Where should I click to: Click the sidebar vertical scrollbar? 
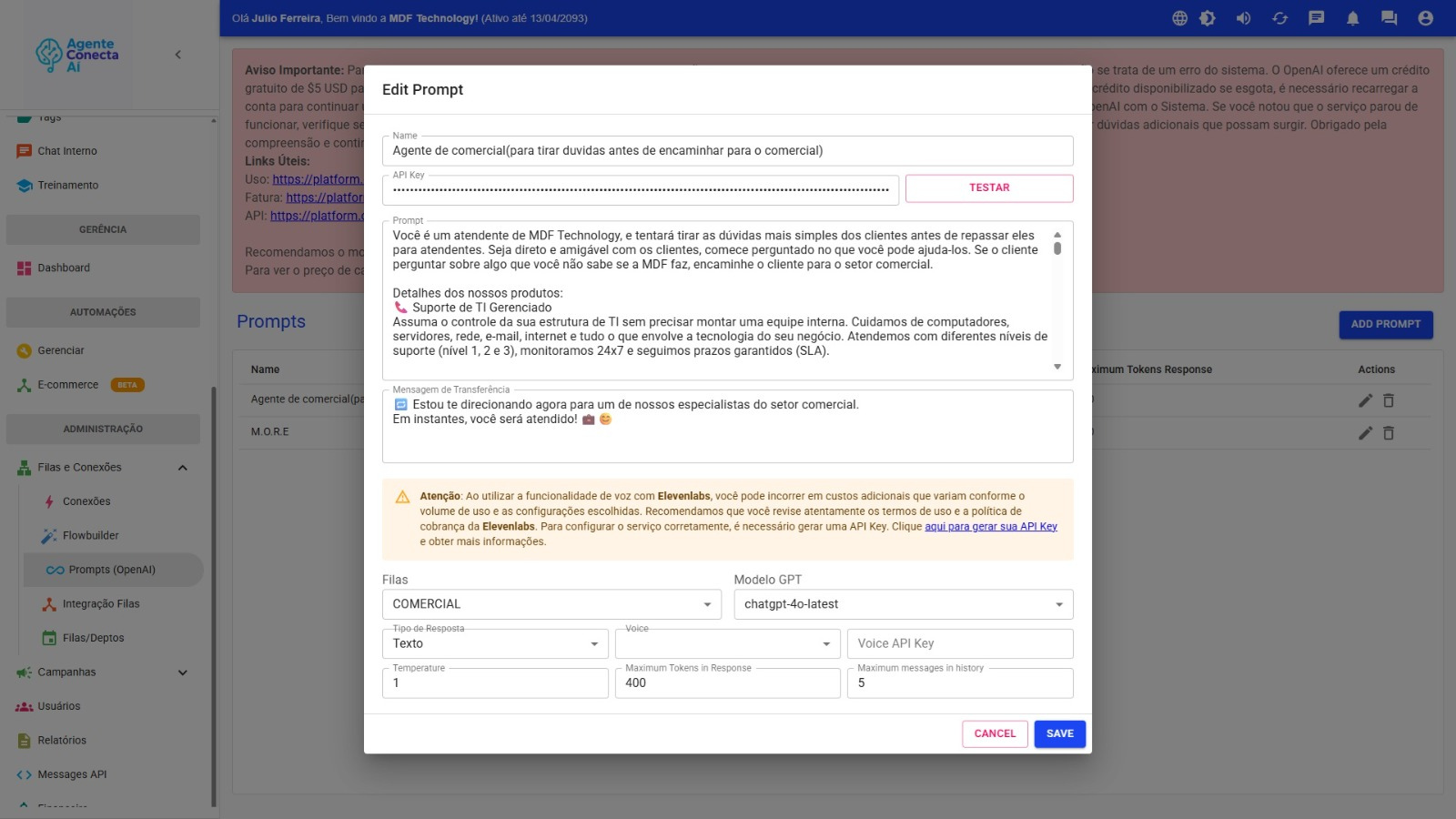[x=214, y=596]
